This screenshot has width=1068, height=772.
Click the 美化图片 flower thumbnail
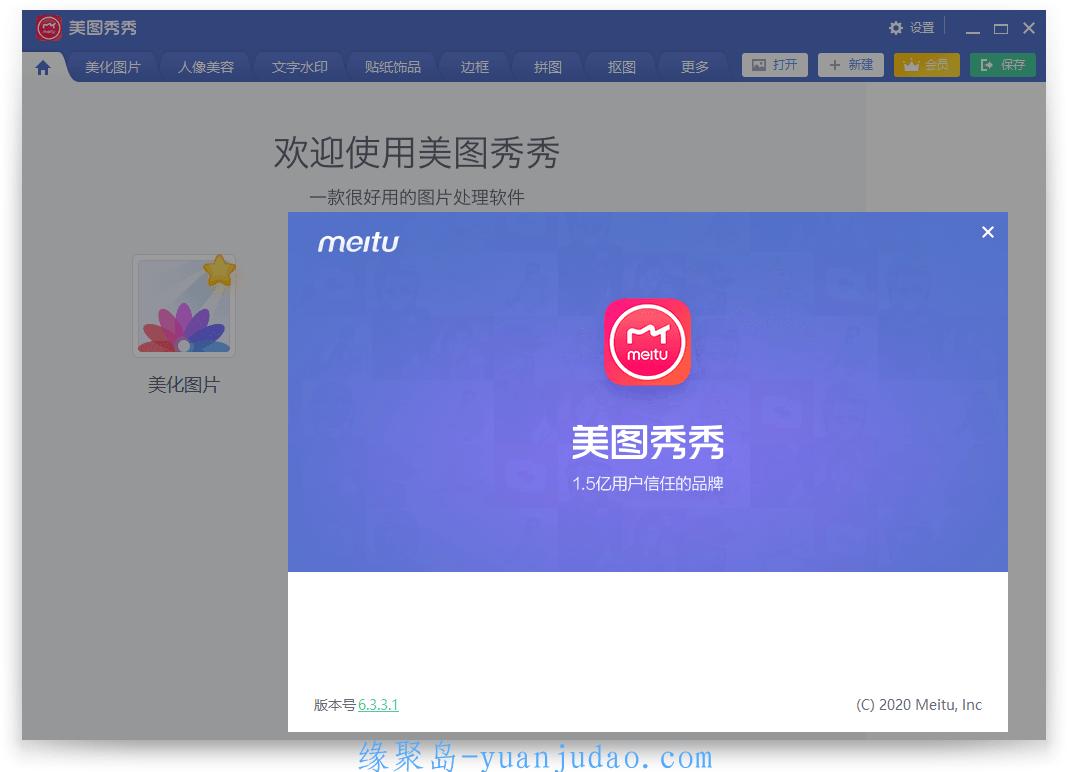(184, 306)
